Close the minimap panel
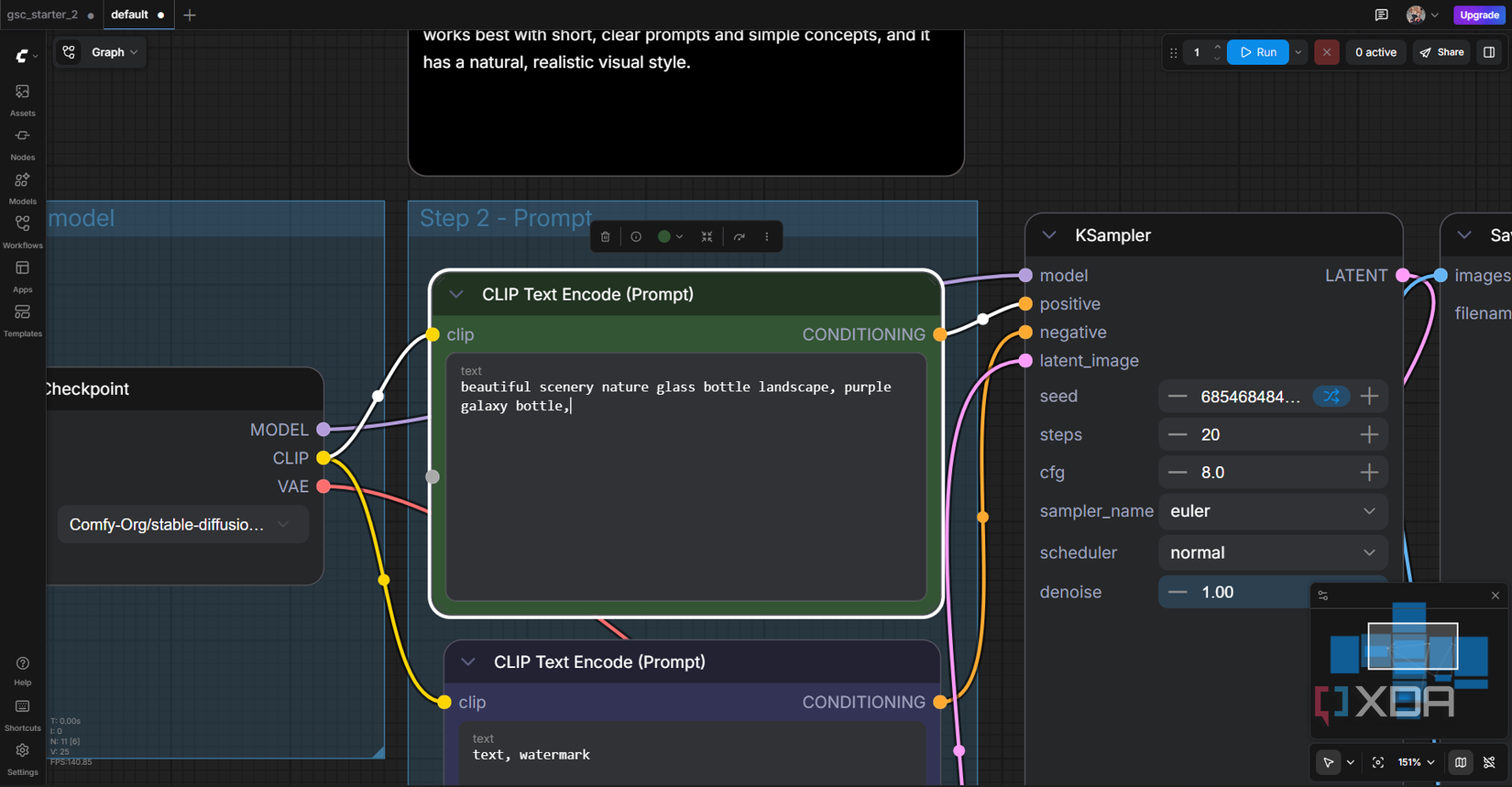Viewport: 1512px width, 787px height. point(1496,596)
